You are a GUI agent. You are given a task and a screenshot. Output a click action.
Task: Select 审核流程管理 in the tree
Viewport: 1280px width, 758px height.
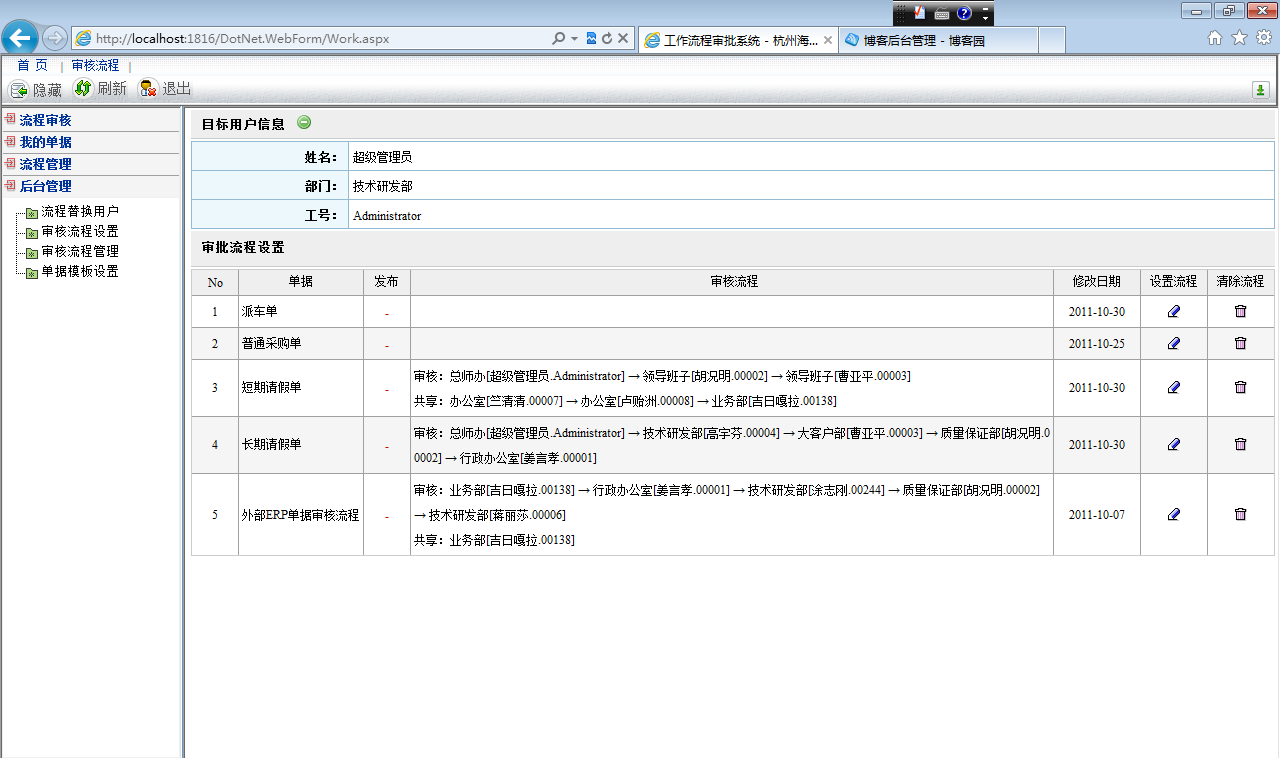coord(80,251)
